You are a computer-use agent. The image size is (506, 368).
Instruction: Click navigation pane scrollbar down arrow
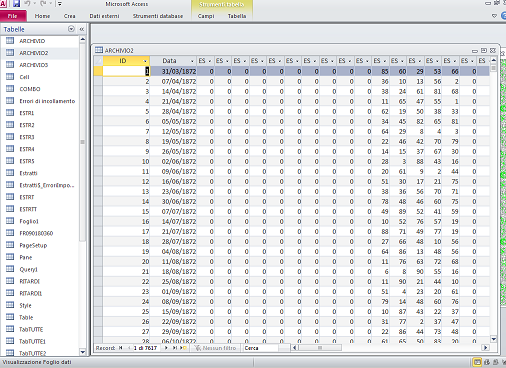point(82,352)
